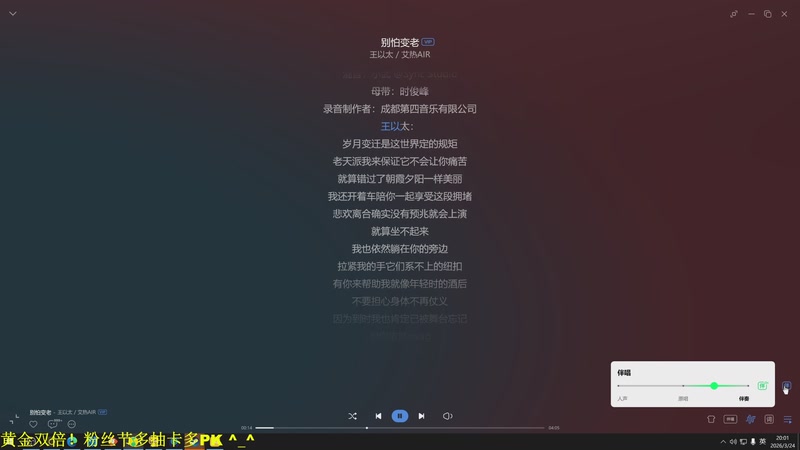Open the more options ellipsis icon
Screen dimensions: 800x450
pyautogui.click(x=71, y=424)
